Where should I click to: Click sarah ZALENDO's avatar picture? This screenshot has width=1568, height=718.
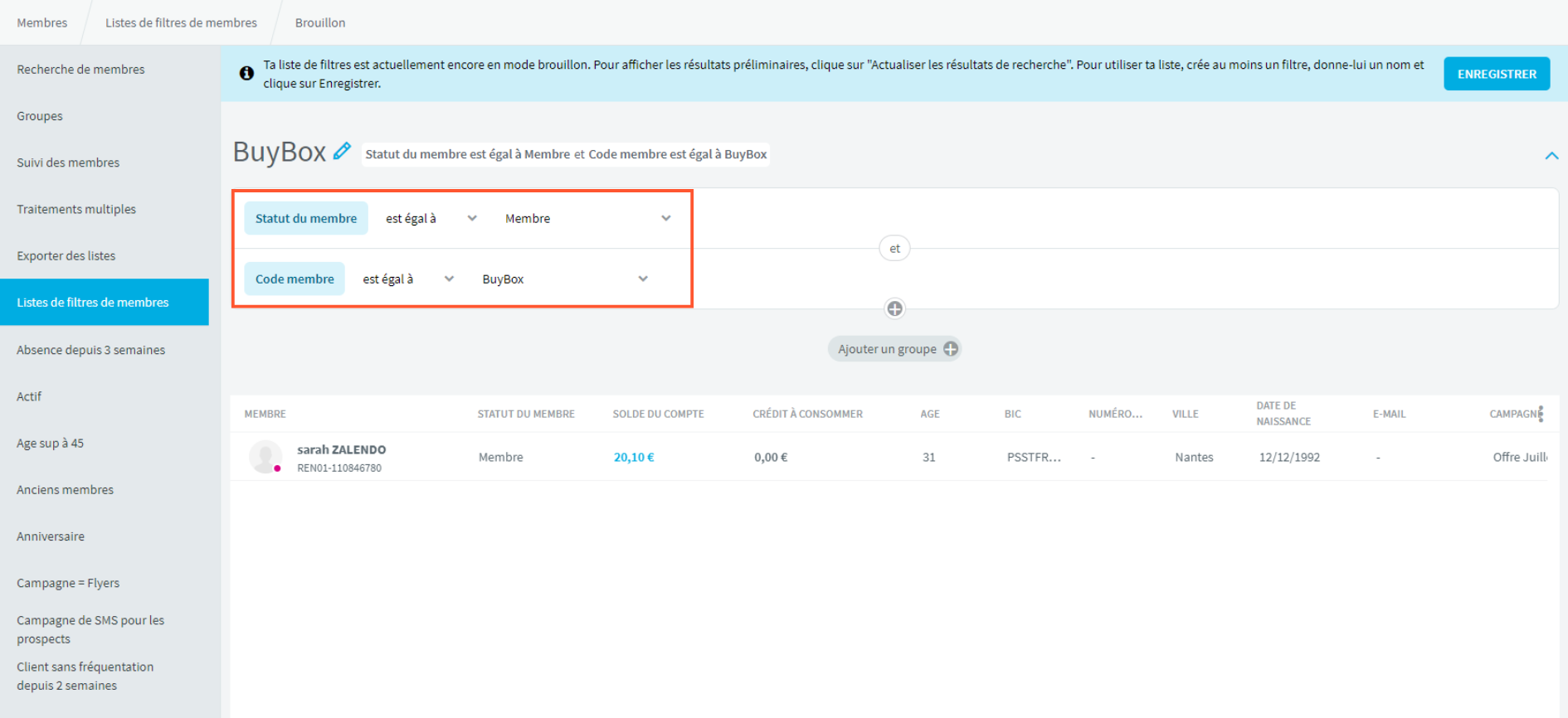265,457
